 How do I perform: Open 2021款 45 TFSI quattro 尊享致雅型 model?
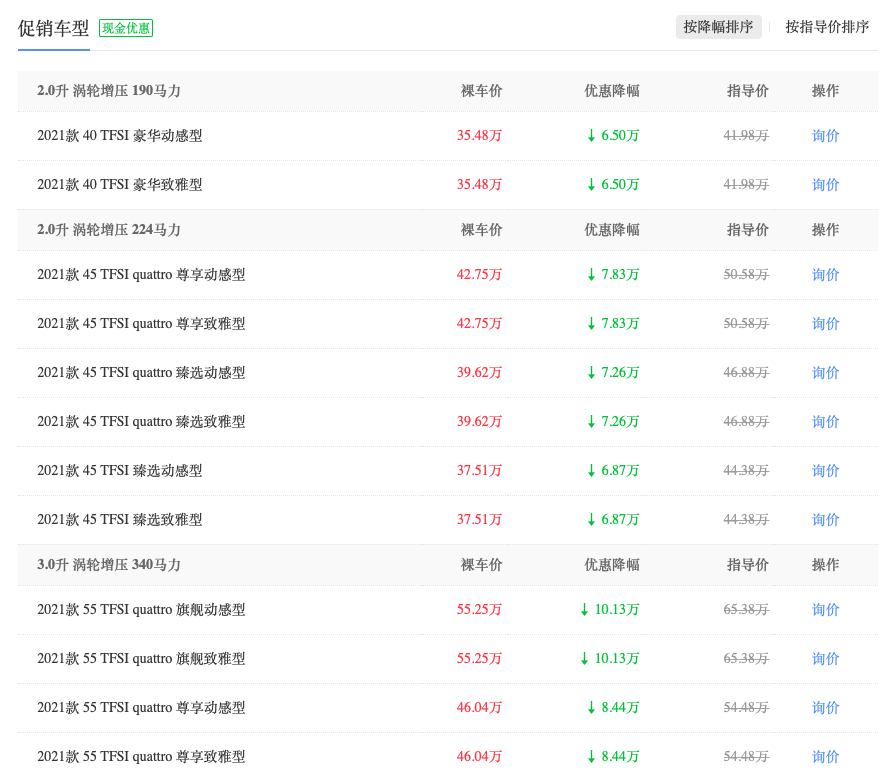tap(141, 324)
